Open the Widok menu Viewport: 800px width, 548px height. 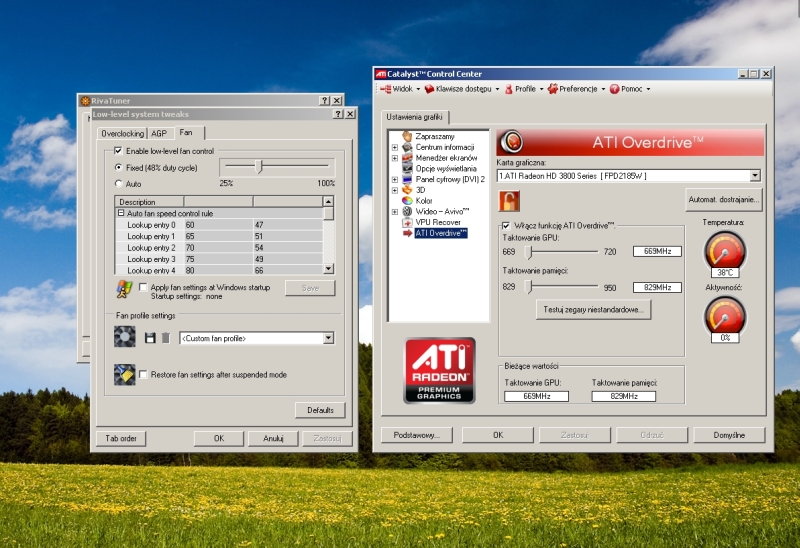[402, 89]
